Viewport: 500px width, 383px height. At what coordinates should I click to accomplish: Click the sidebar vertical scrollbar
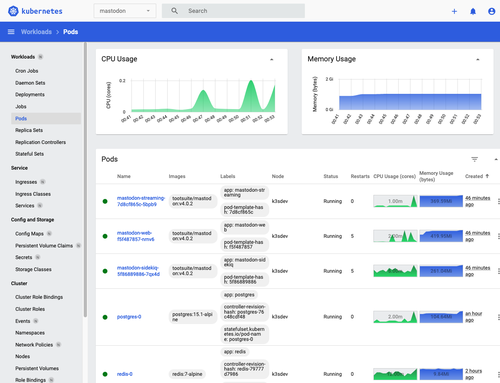(x=85, y=180)
